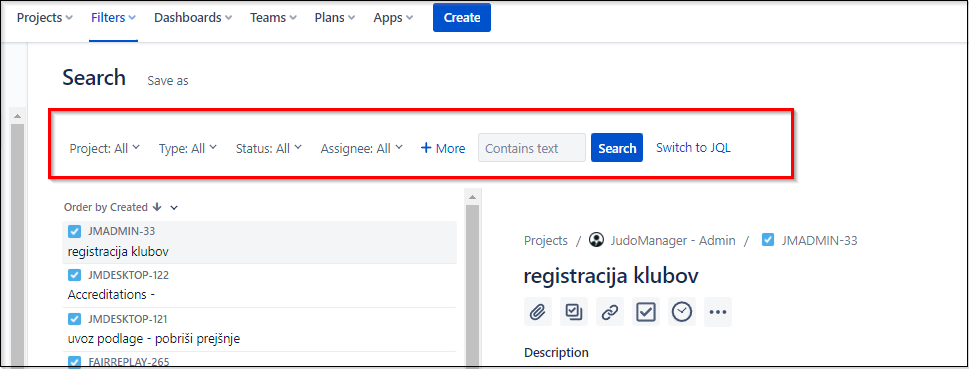Screen dimensions: 969x369
Task: Select issue JMDESKTOP-121 uvoz podlage
Action: [x=260, y=329]
